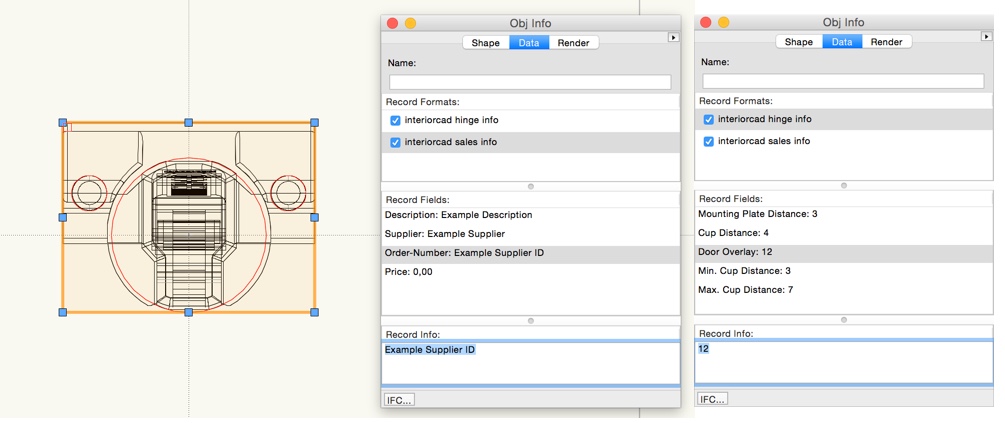Image resolution: width=1005 pixels, height=423 pixels.
Task: Open Render tab in left Obj Info
Action: (x=574, y=43)
